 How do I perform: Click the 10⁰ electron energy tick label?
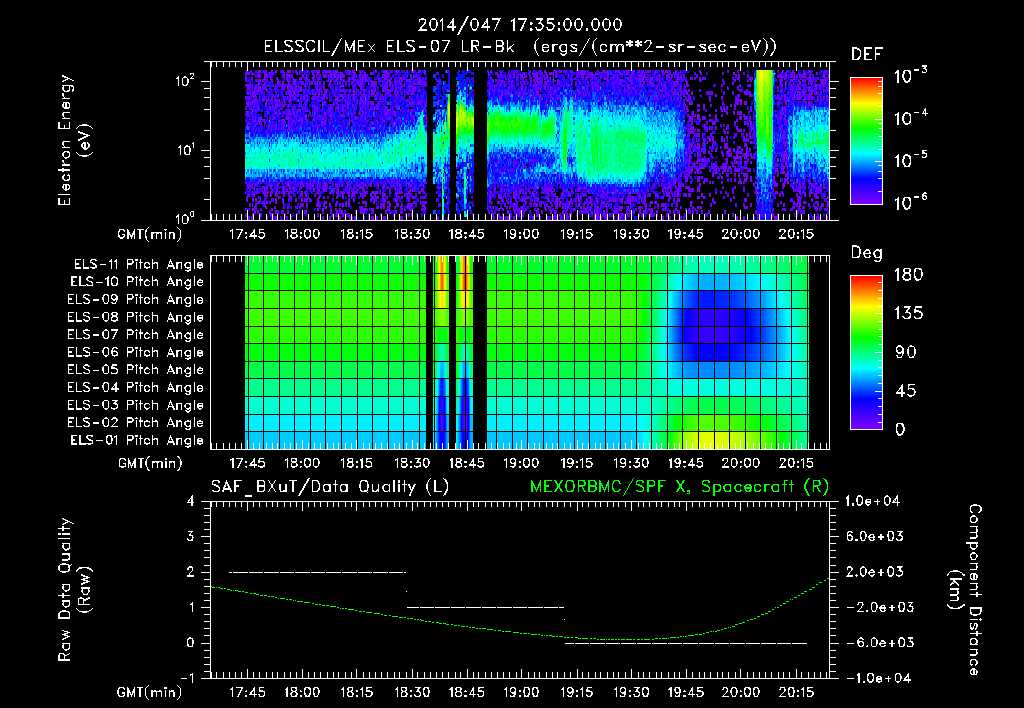[x=185, y=219]
